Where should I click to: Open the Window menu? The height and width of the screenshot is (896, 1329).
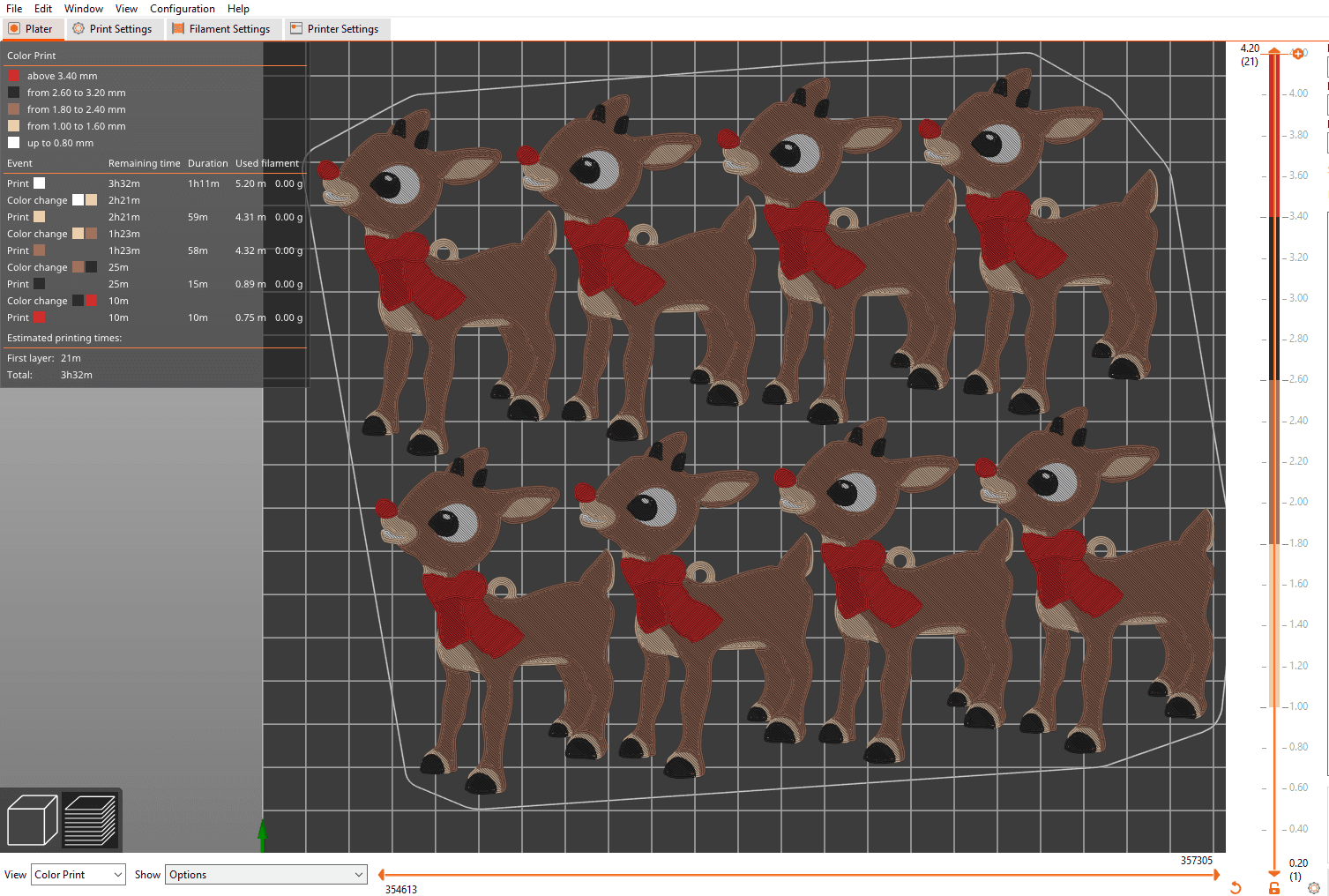coord(84,8)
